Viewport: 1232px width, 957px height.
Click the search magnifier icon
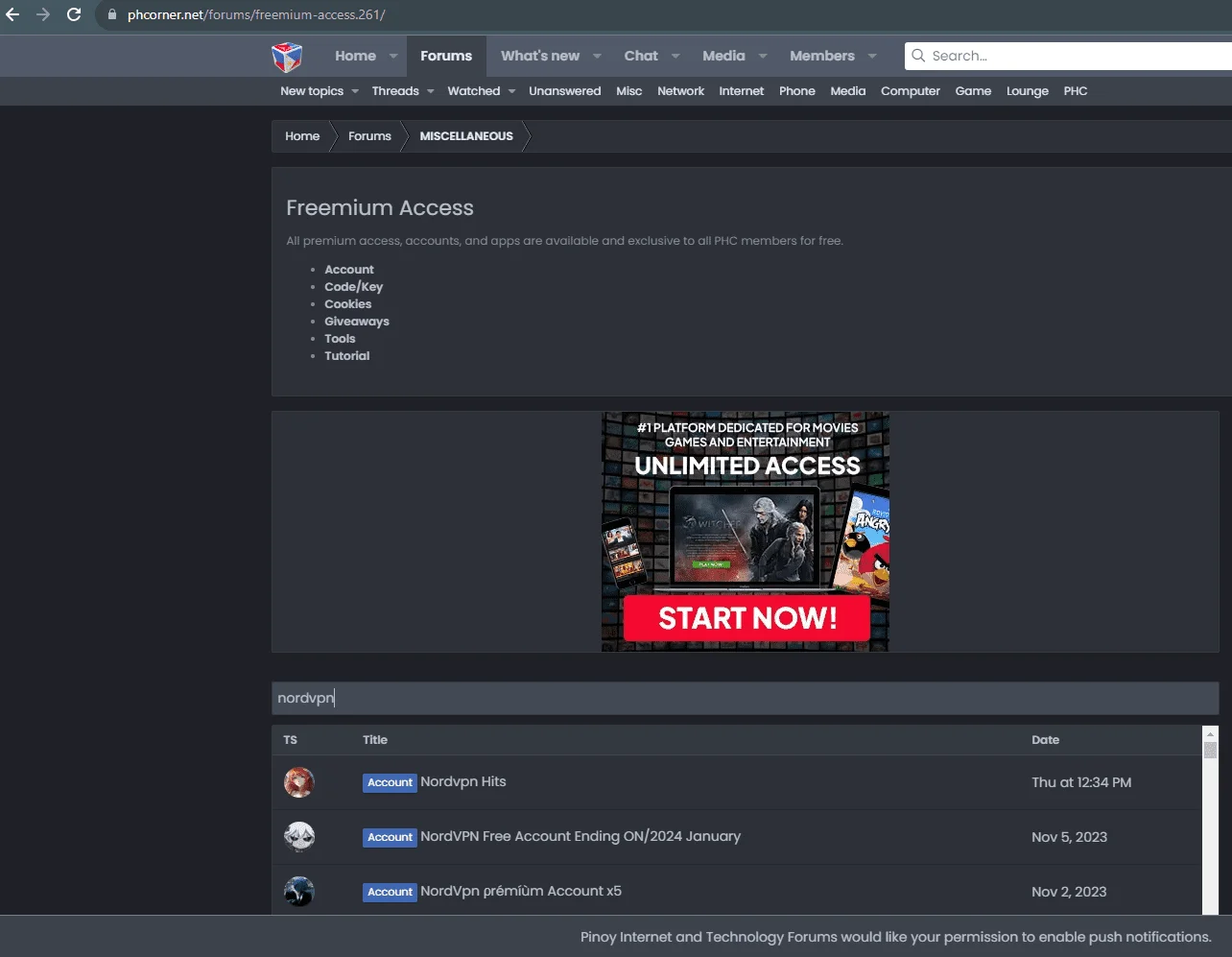point(918,56)
